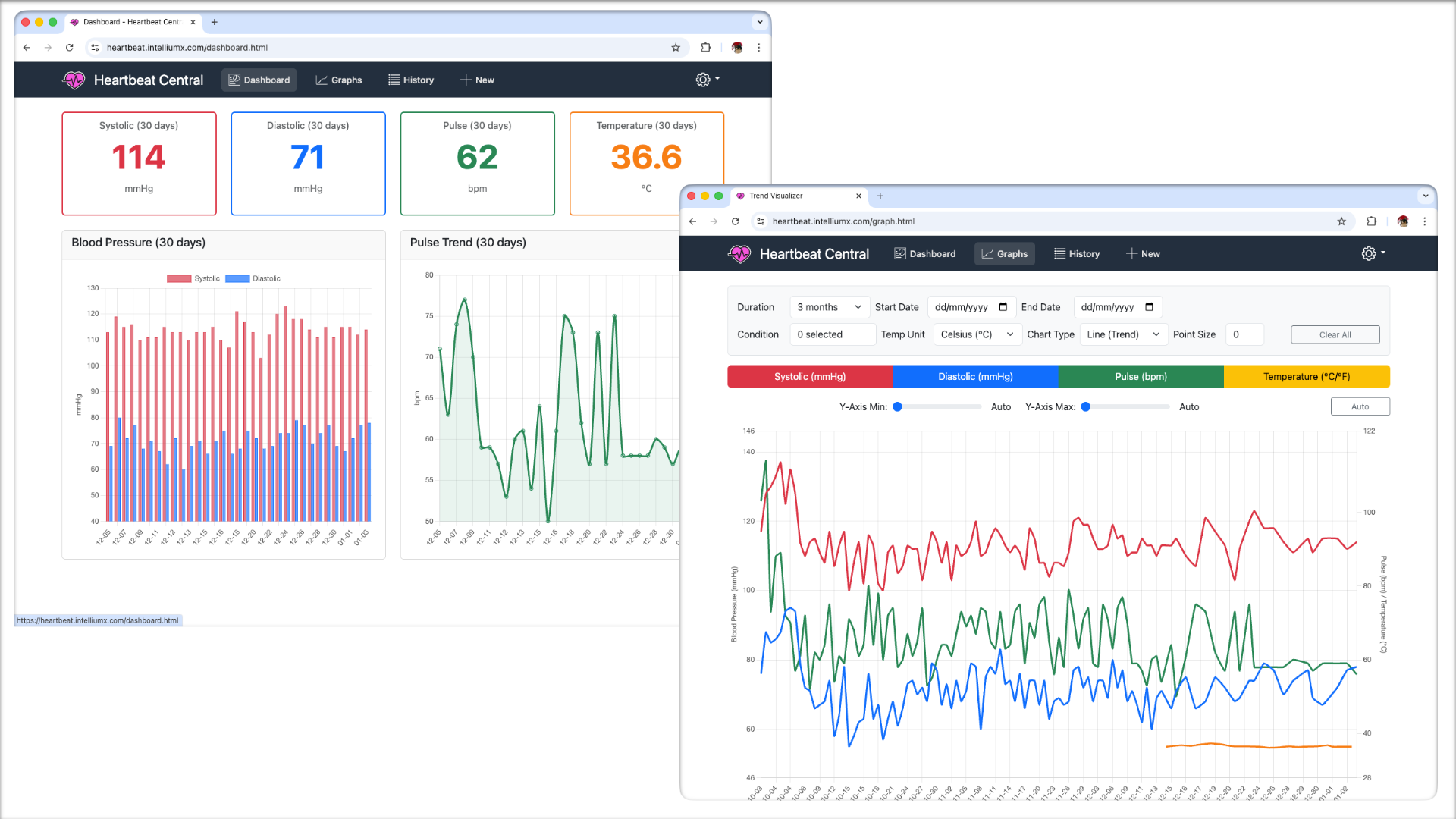Toggle the Systolic (mmHg) series button
Viewport: 1456px width, 819px height.
[809, 376]
